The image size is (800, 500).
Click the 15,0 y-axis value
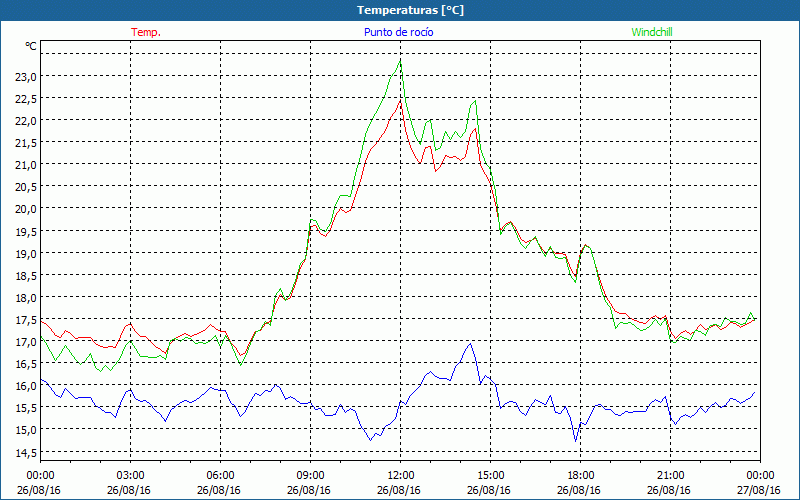coord(26,430)
